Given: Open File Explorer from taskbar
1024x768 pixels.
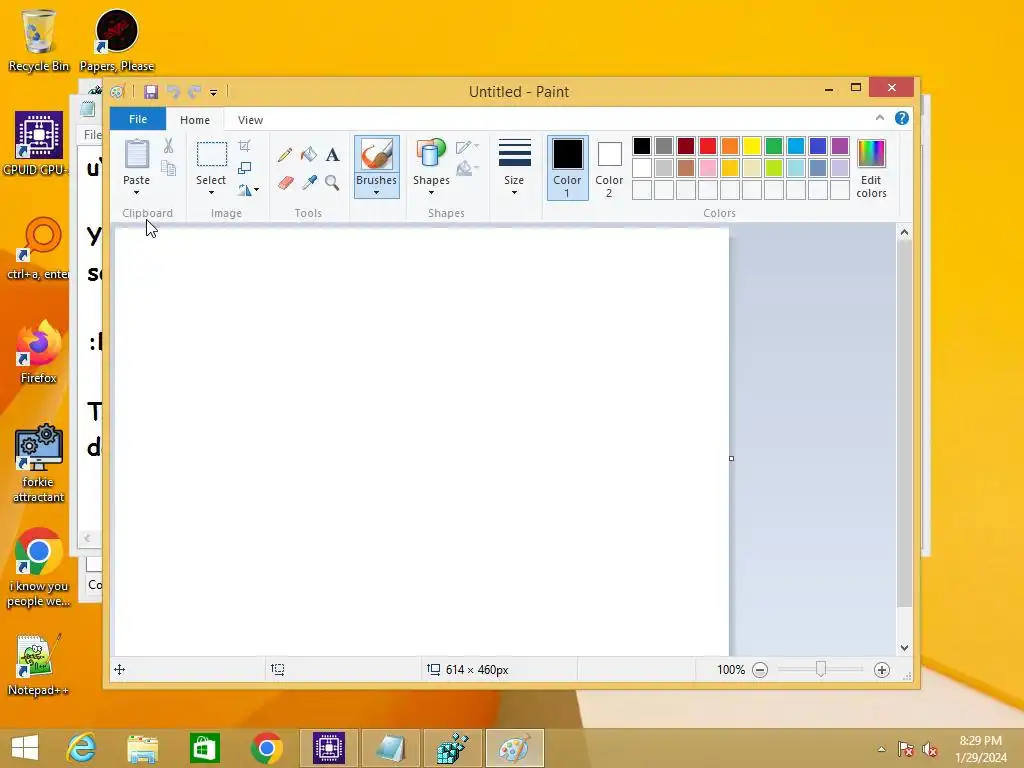Looking at the screenshot, I should (142, 748).
